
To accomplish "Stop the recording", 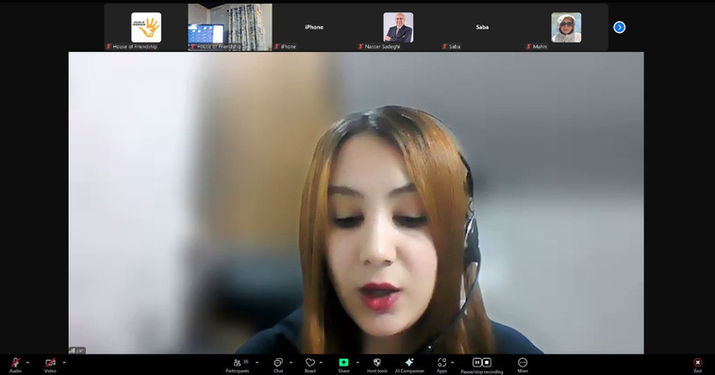I will pos(487,362).
